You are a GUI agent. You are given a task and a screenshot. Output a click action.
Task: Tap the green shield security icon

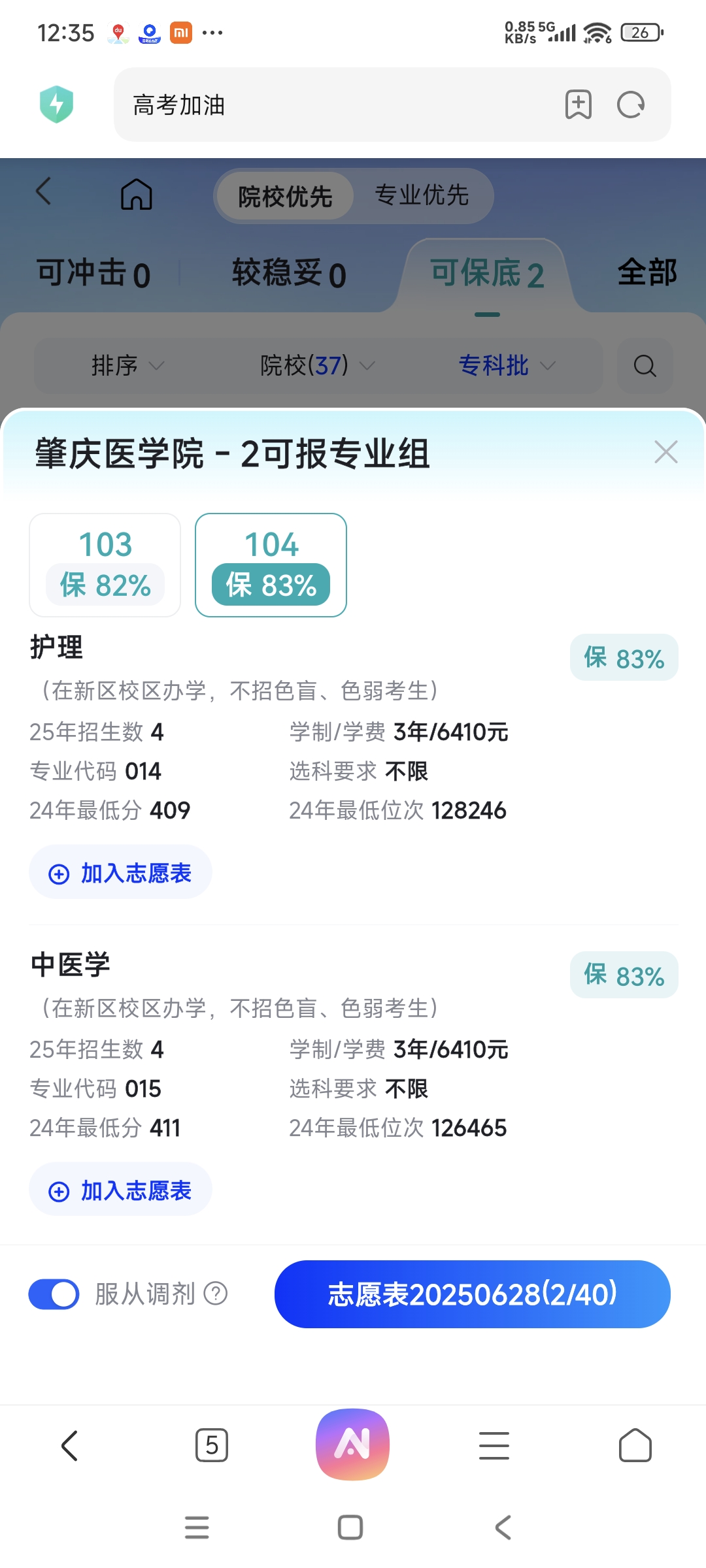tap(57, 105)
